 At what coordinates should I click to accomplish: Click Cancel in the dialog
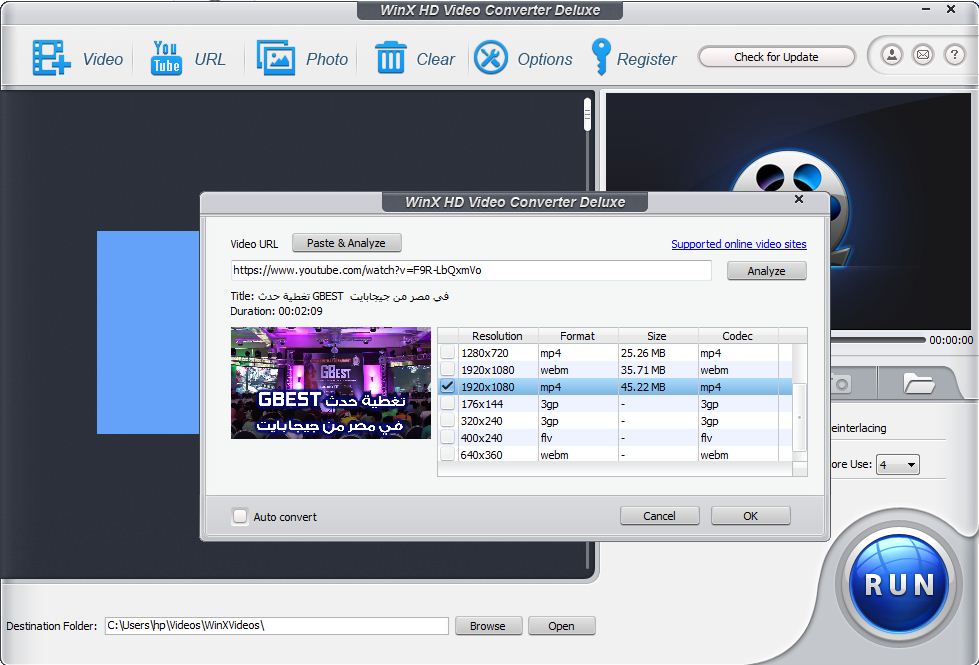click(x=659, y=516)
